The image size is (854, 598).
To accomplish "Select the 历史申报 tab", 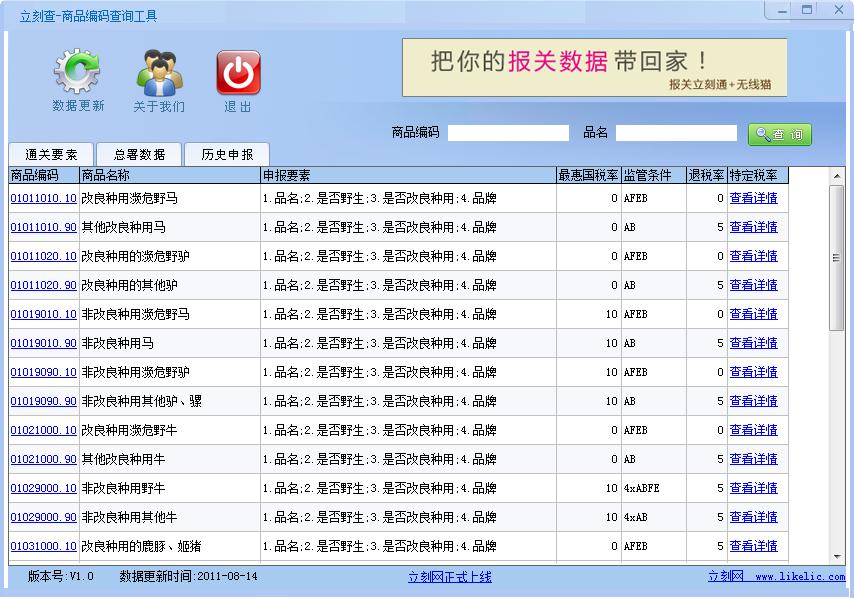I will [227, 154].
